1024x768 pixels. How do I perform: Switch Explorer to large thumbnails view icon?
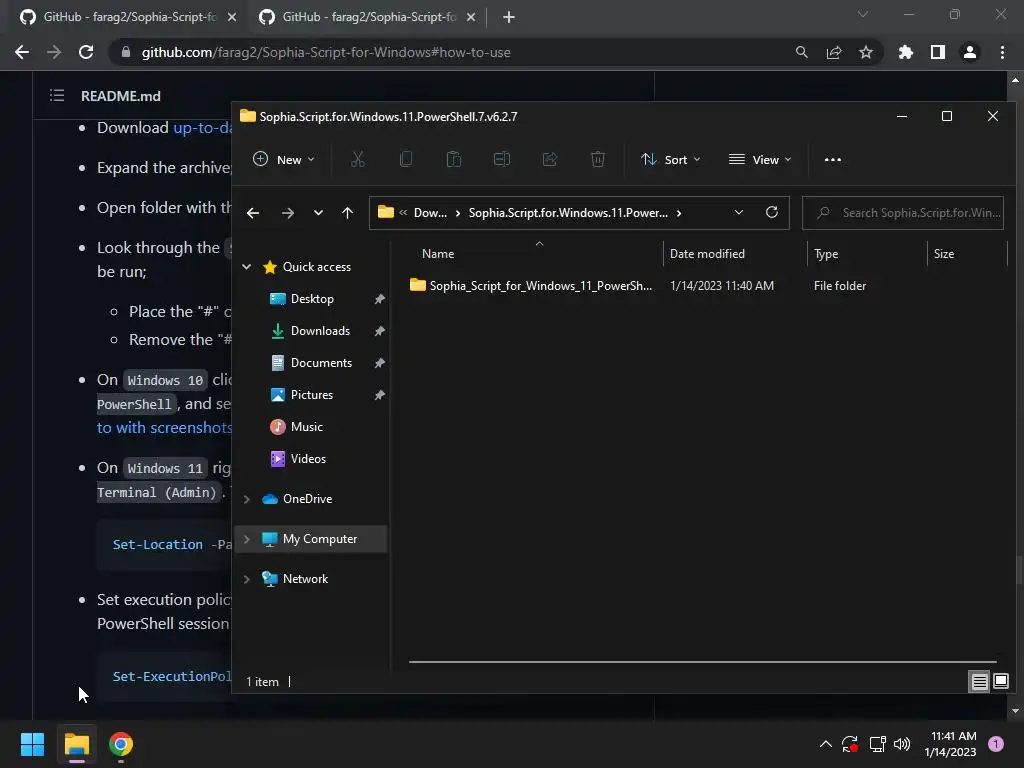pyautogui.click(x=1001, y=682)
